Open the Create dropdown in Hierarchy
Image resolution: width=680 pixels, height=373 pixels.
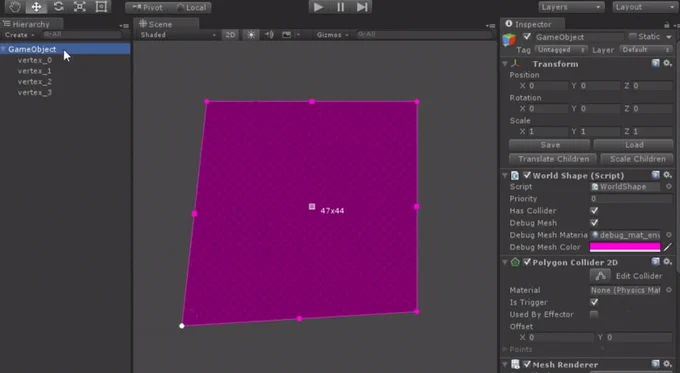point(19,35)
